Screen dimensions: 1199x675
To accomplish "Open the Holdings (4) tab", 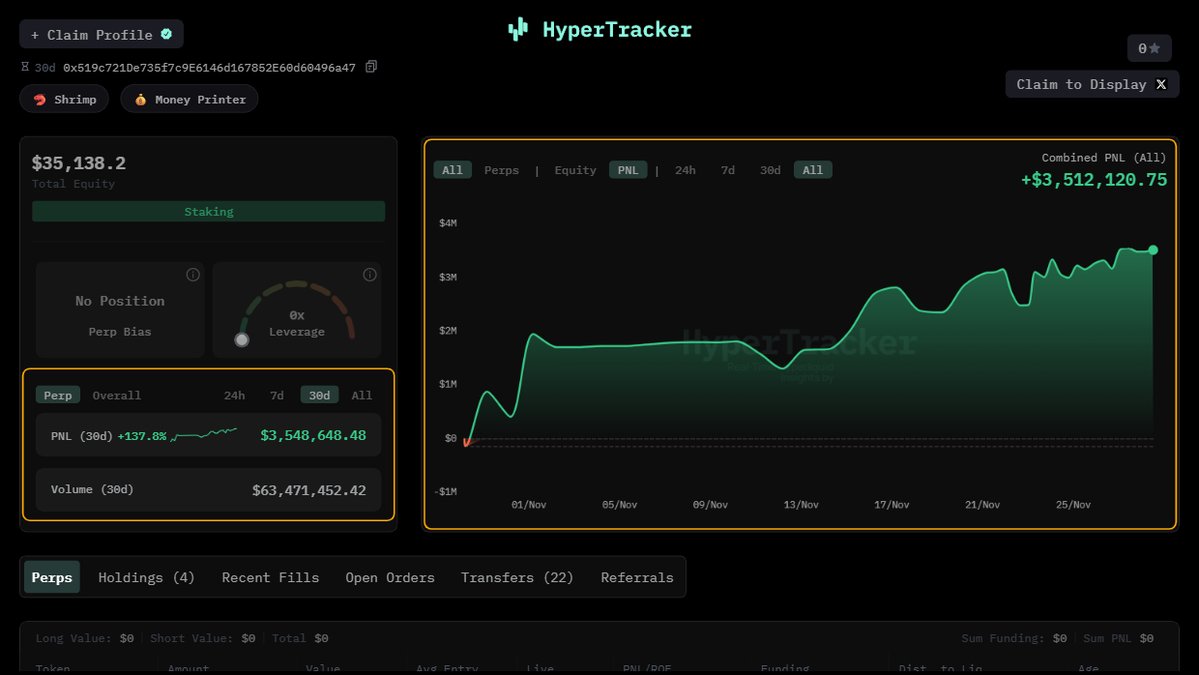I will point(146,577).
